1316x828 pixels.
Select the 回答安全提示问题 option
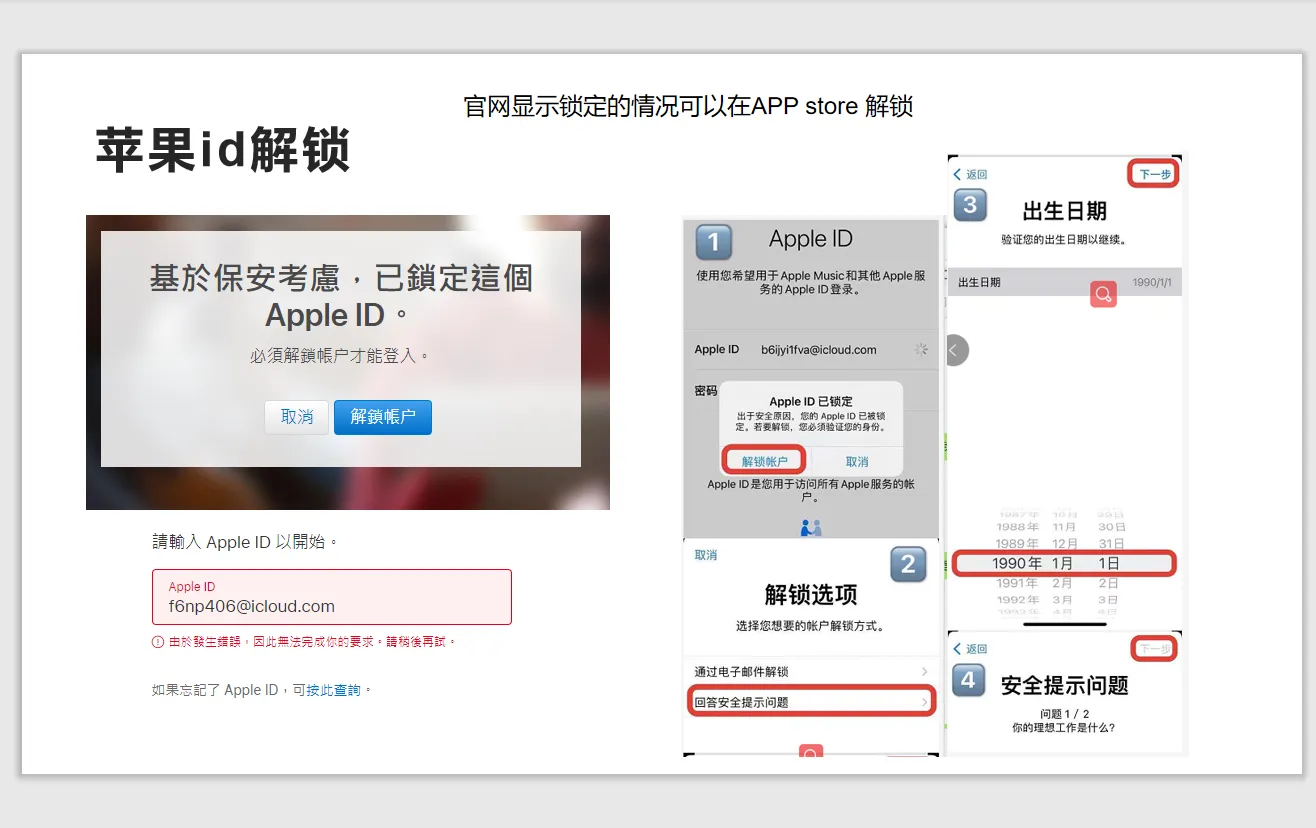(811, 702)
